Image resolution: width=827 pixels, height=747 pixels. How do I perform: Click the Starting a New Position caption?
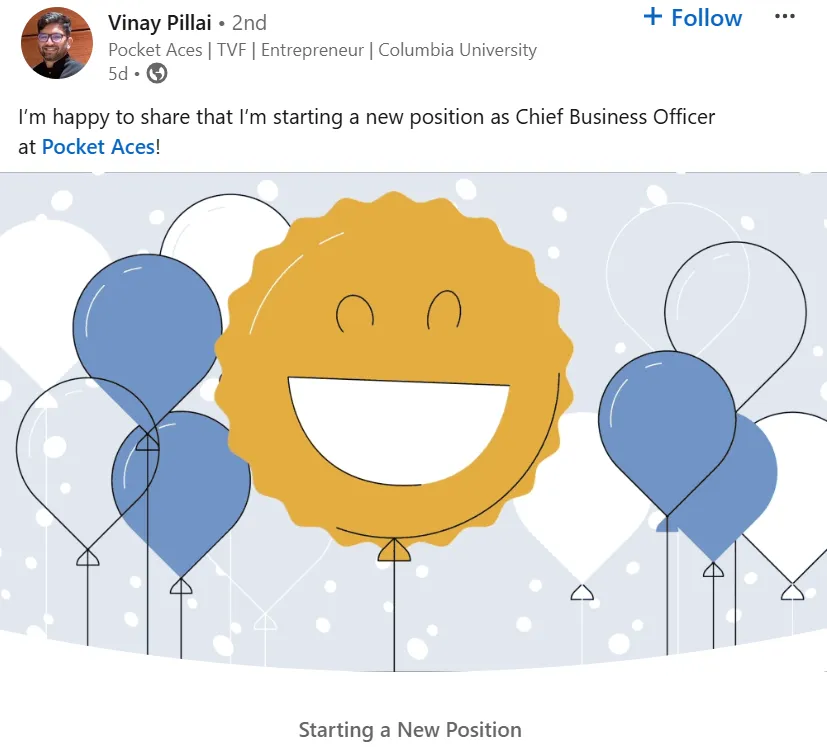tap(410, 730)
